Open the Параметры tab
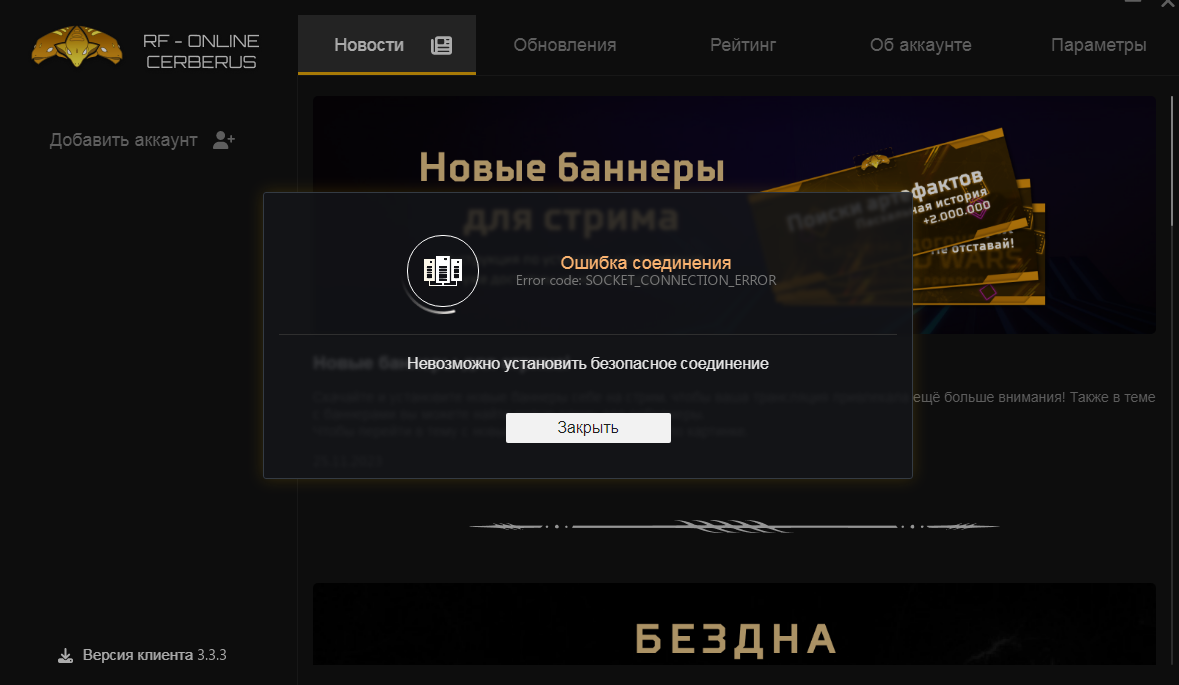1179x685 pixels. [1099, 45]
